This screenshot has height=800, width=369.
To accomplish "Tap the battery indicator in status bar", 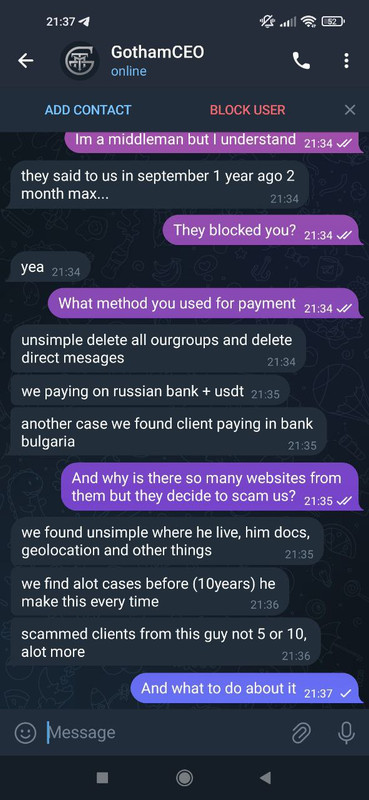I will (334, 21).
